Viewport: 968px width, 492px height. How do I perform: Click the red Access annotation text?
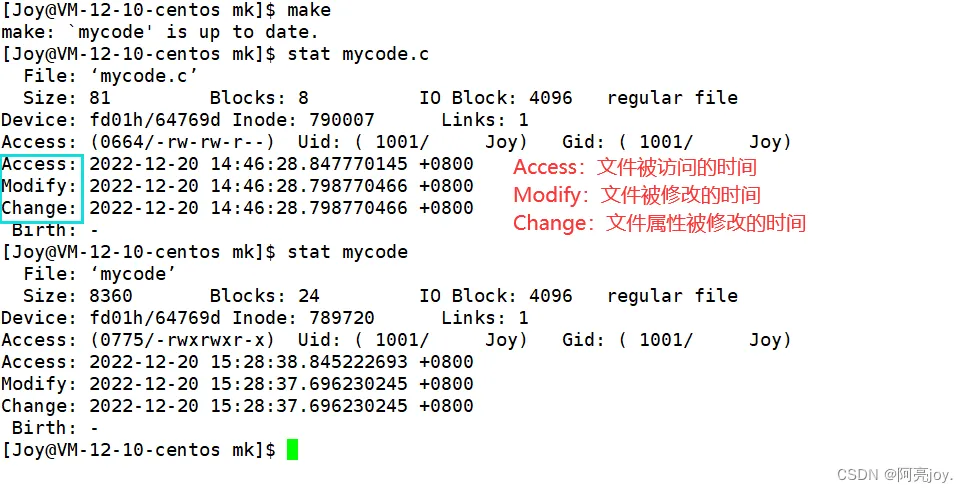(635, 167)
